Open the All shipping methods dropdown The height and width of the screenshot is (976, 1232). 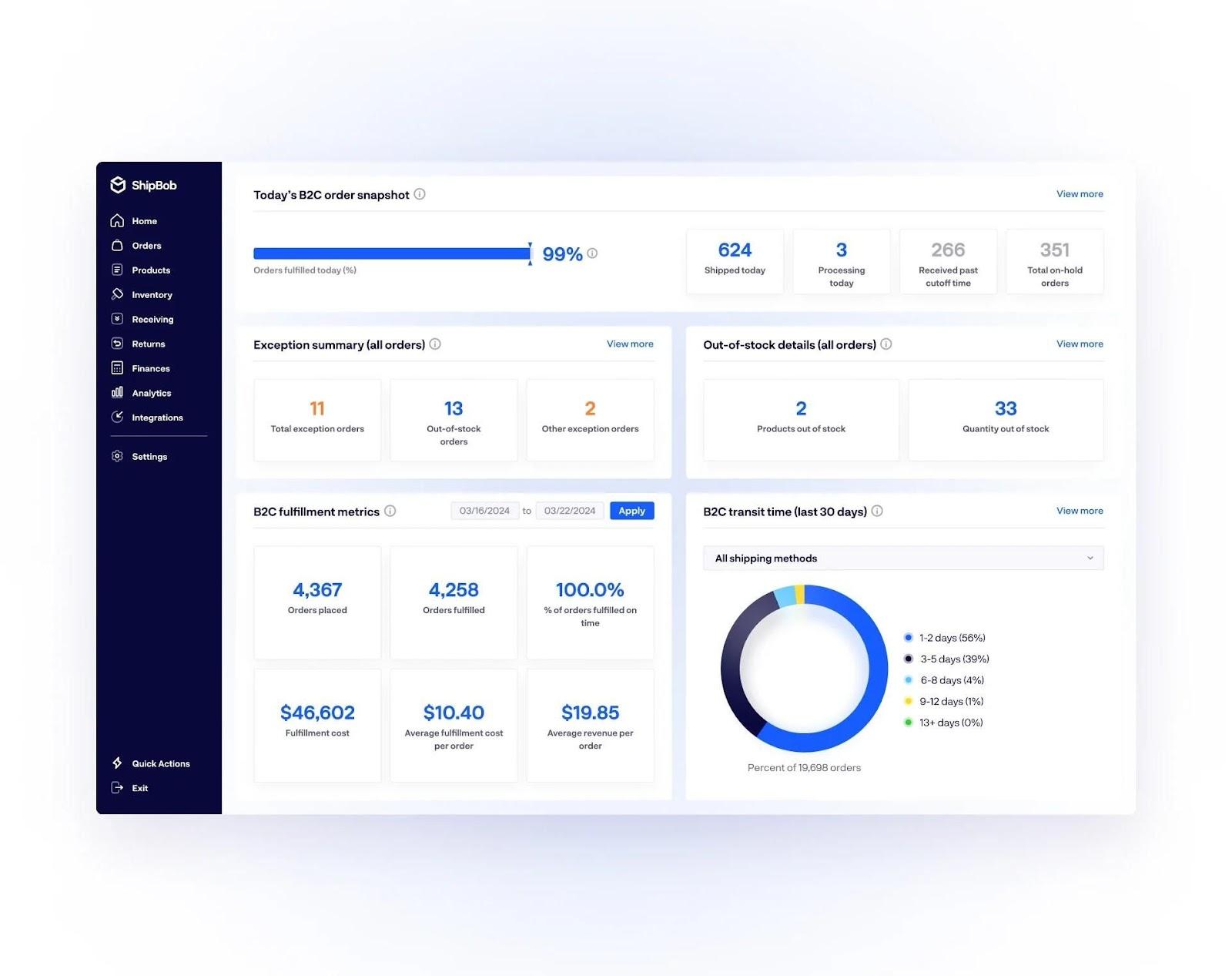902,558
